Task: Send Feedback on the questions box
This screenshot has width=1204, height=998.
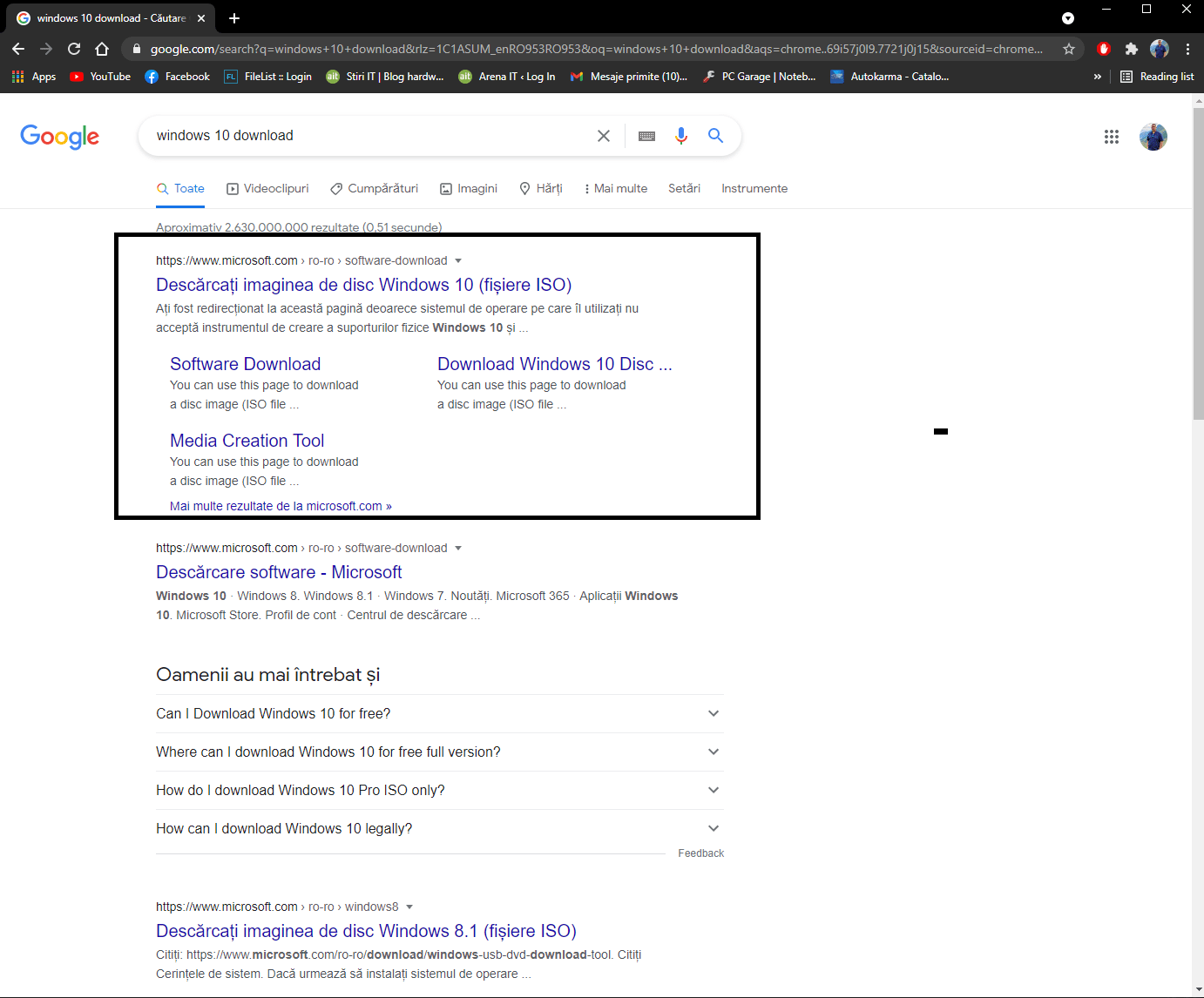Action: click(700, 853)
